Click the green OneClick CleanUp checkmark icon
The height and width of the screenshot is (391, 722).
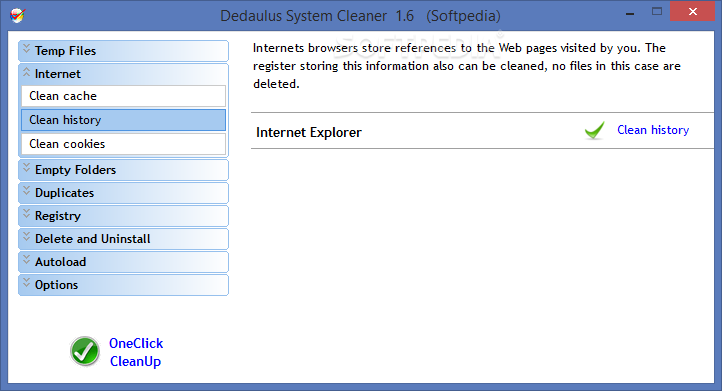[85, 352]
